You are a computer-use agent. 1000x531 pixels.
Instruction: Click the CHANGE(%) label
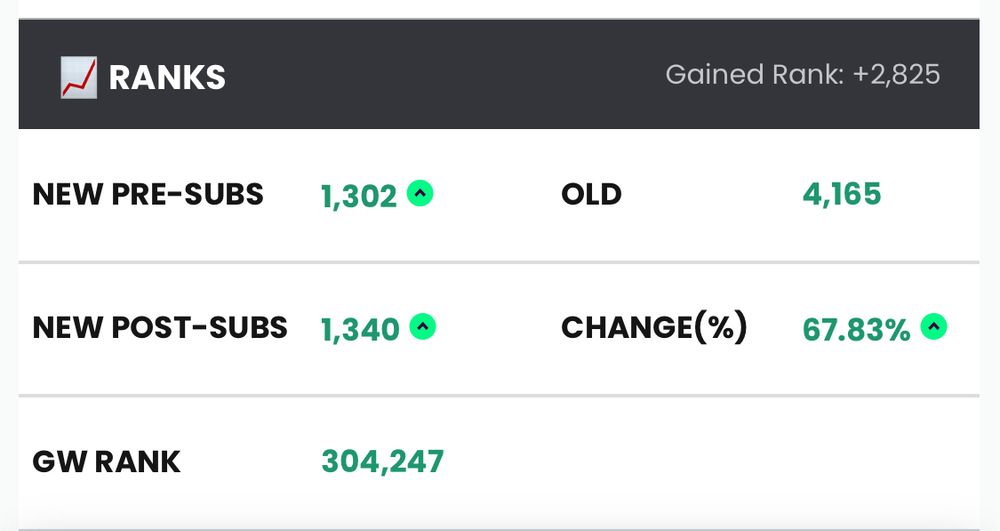(654, 328)
